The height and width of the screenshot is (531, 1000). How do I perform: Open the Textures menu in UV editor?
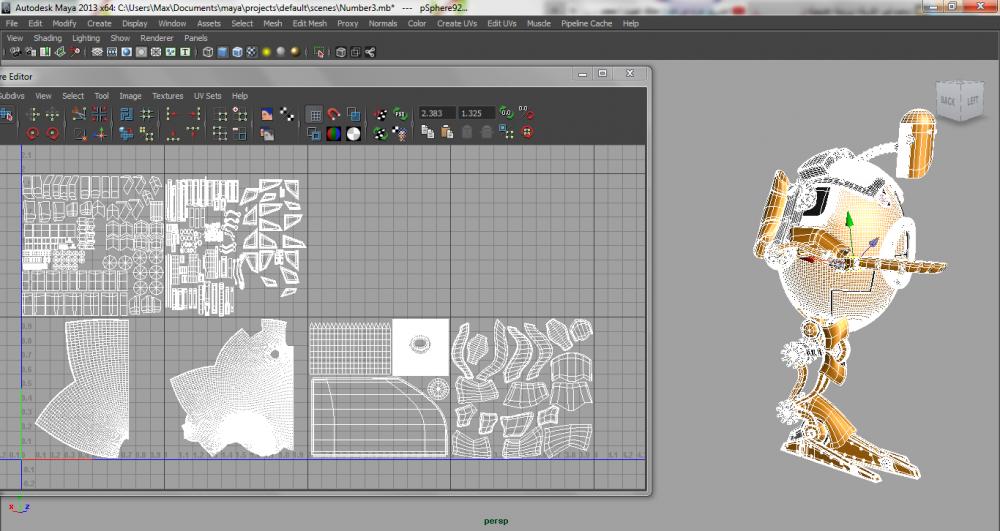[168, 96]
